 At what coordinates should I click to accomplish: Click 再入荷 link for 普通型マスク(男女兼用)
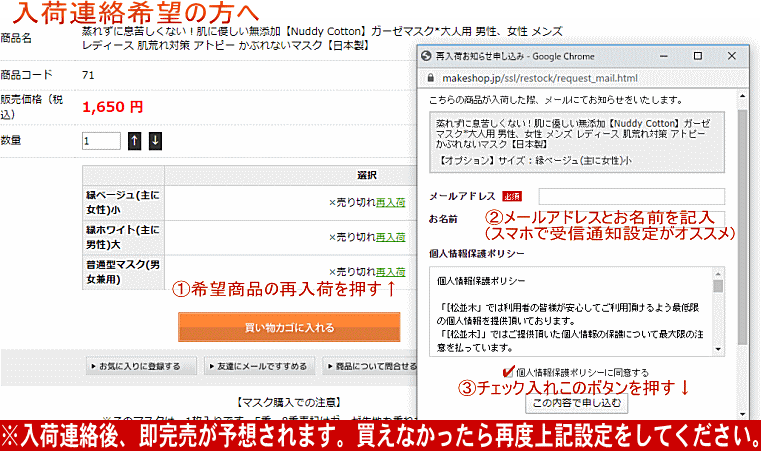click(390, 272)
